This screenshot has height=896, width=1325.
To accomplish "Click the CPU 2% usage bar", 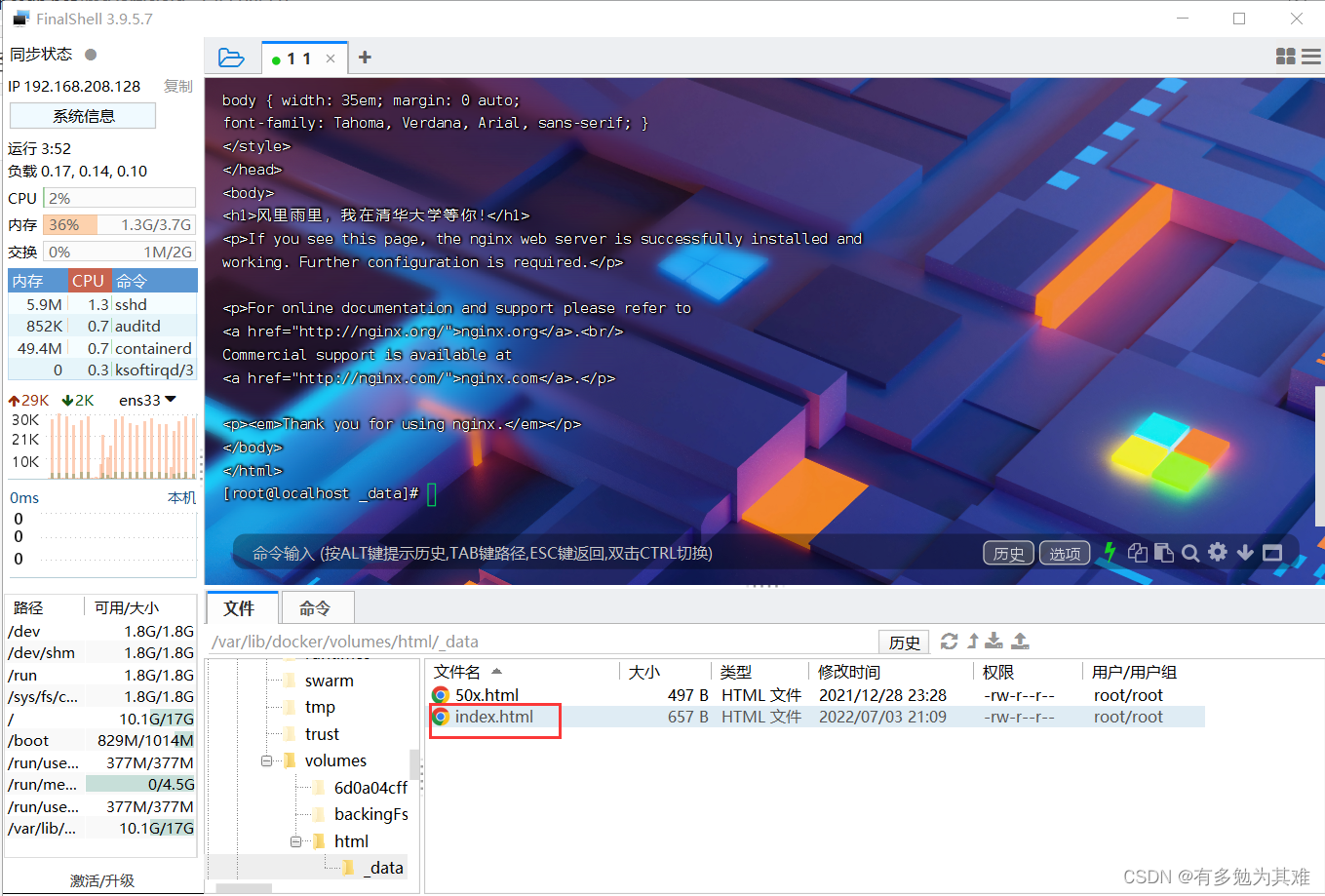I will 120,198.
